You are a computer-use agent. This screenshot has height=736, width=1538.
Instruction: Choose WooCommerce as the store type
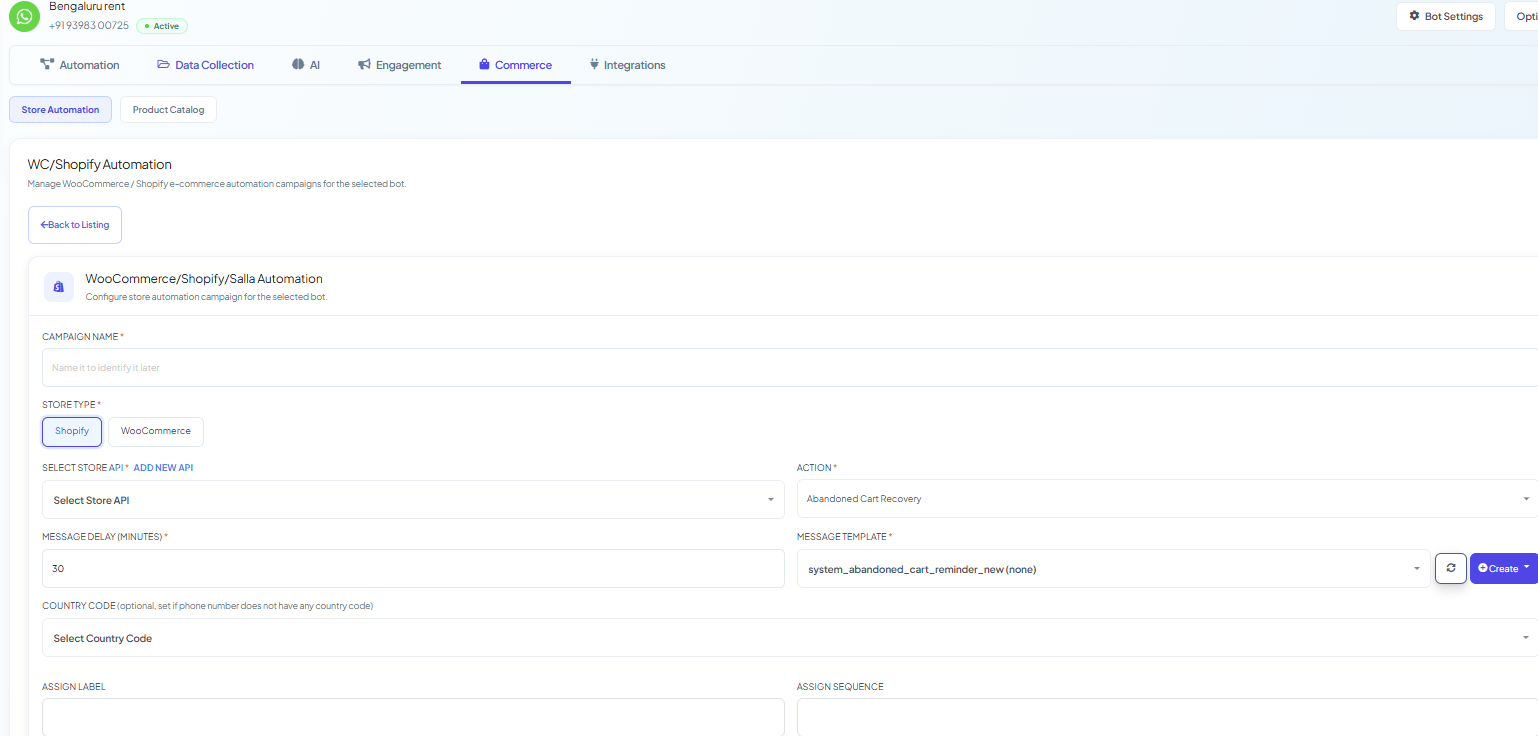click(156, 432)
